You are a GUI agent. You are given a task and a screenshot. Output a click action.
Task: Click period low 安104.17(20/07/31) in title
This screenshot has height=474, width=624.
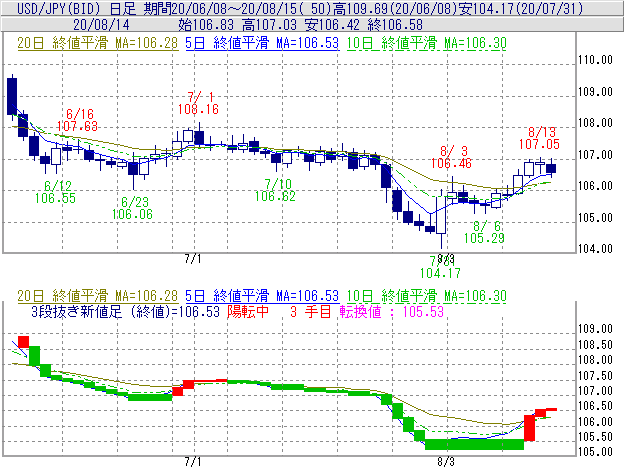click(x=521, y=8)
